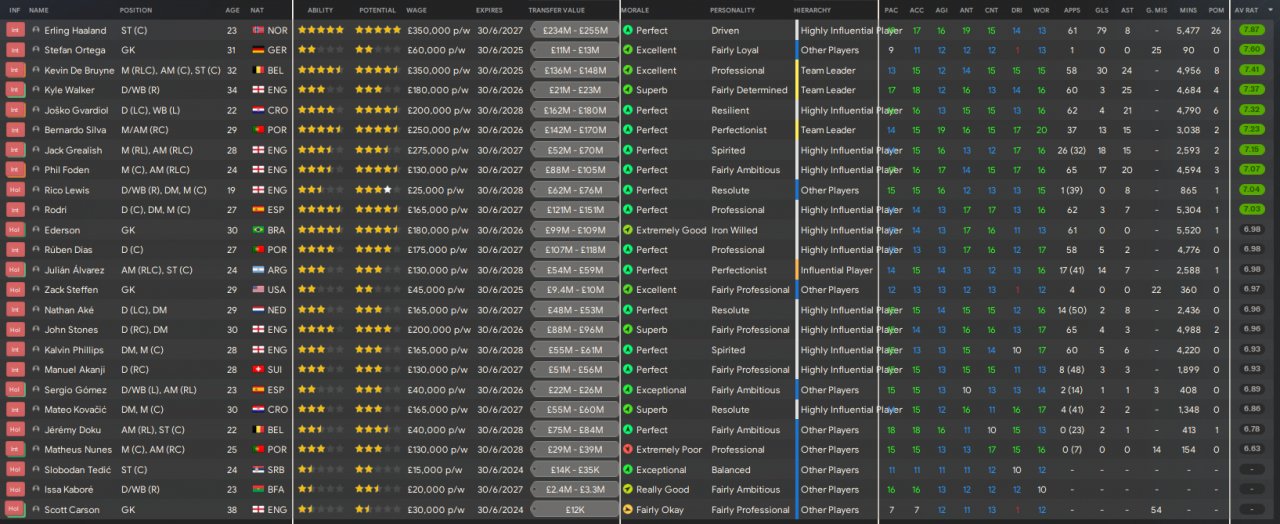Screen dimensions: 1280x524
Task: Click the 'Superb' morale icon in Kyle Walker's row
Action: click(x=627, y=90)
